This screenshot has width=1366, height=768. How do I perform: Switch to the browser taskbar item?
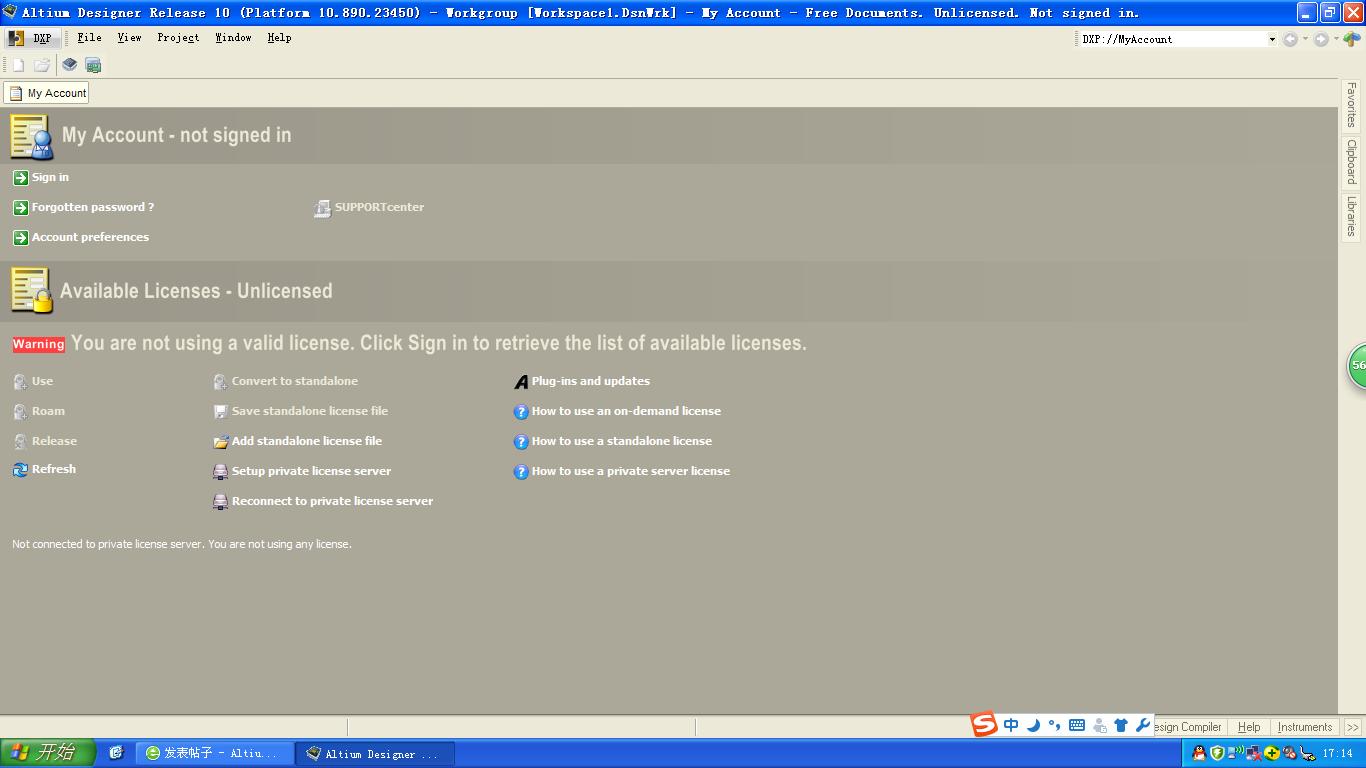point(214,753)
